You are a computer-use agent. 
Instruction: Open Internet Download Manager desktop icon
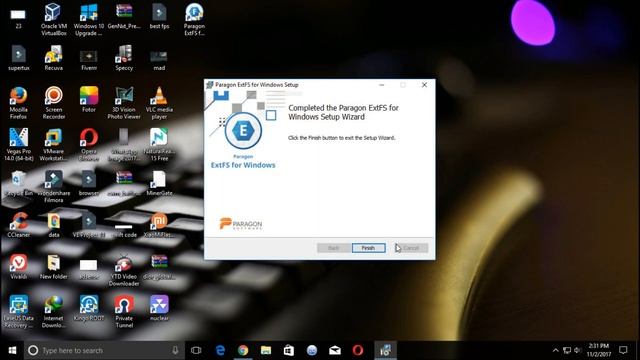click(x=53, y=312)
